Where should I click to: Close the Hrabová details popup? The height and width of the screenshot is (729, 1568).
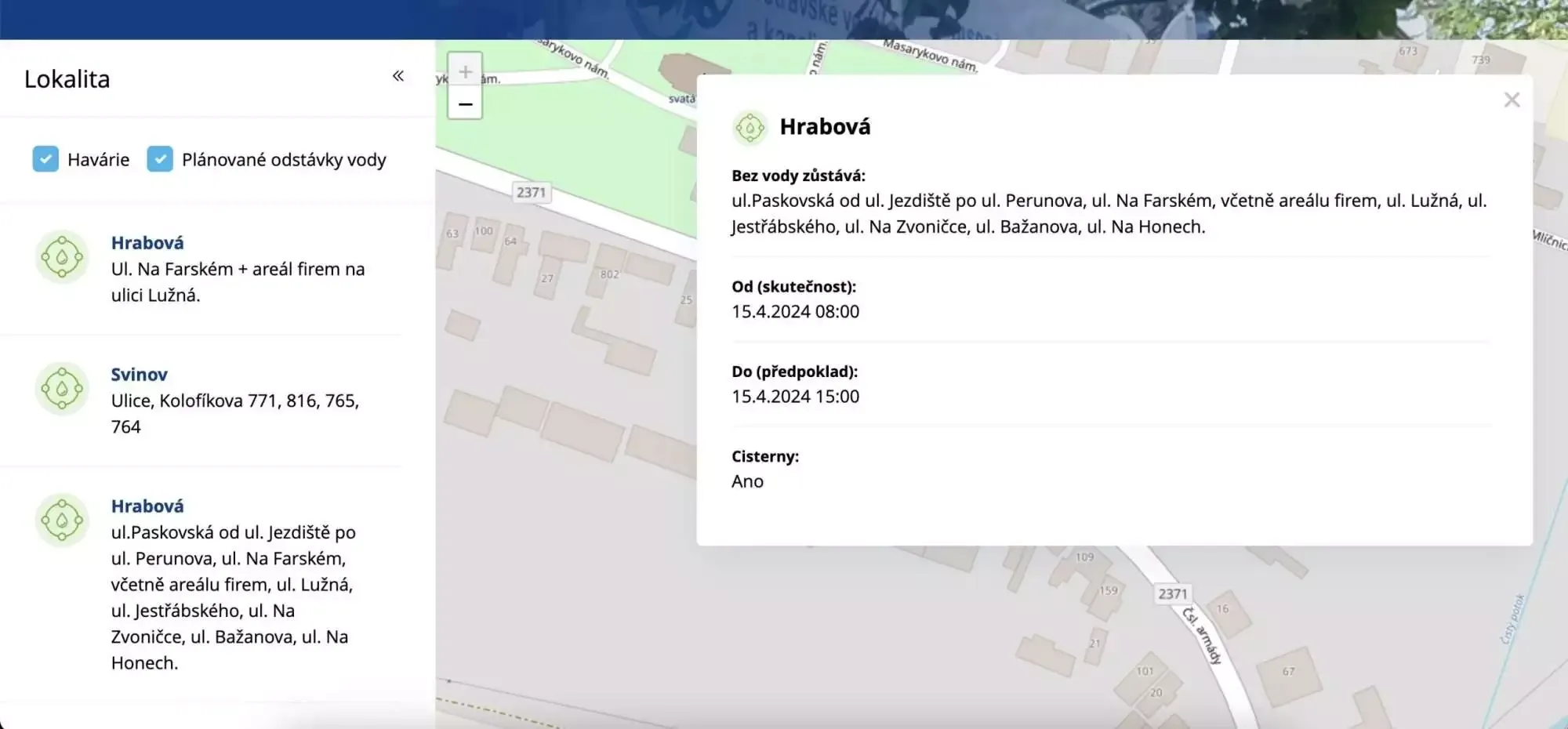(x=1512, y=100)
